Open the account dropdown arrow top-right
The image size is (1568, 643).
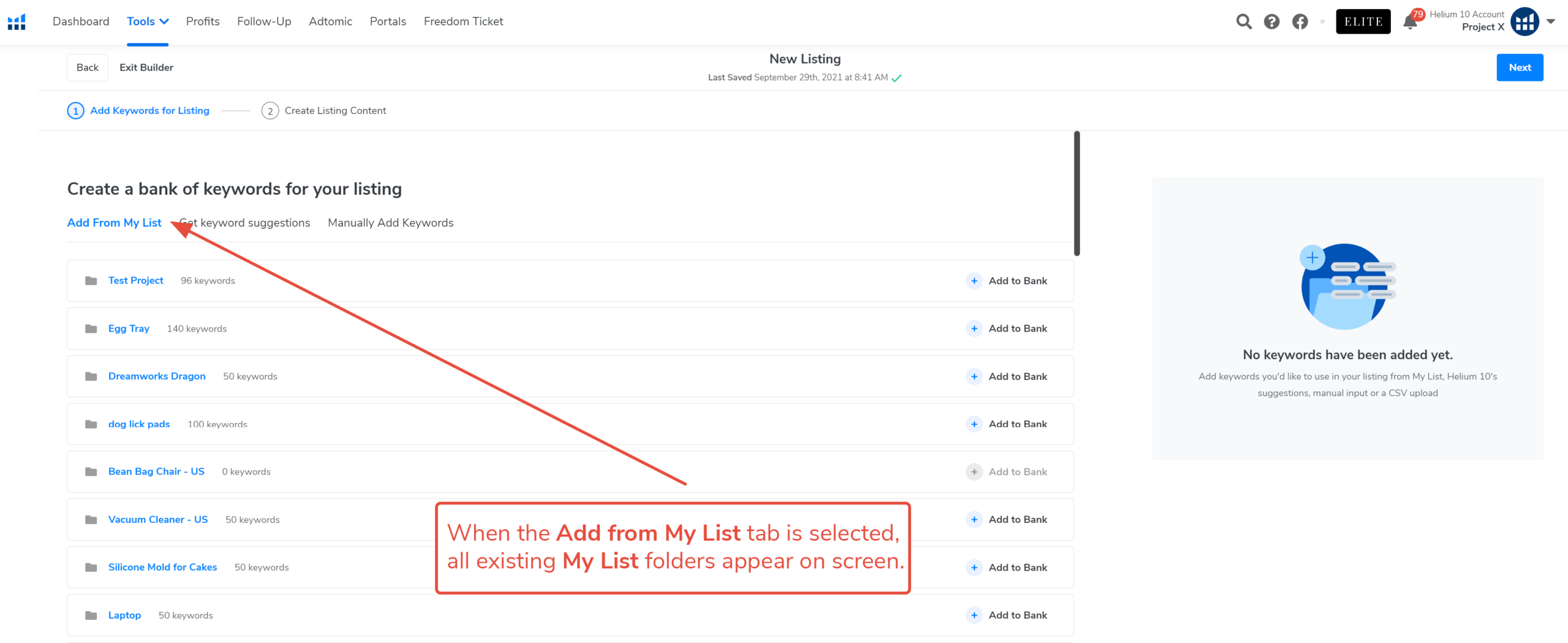pos(1551,21)
